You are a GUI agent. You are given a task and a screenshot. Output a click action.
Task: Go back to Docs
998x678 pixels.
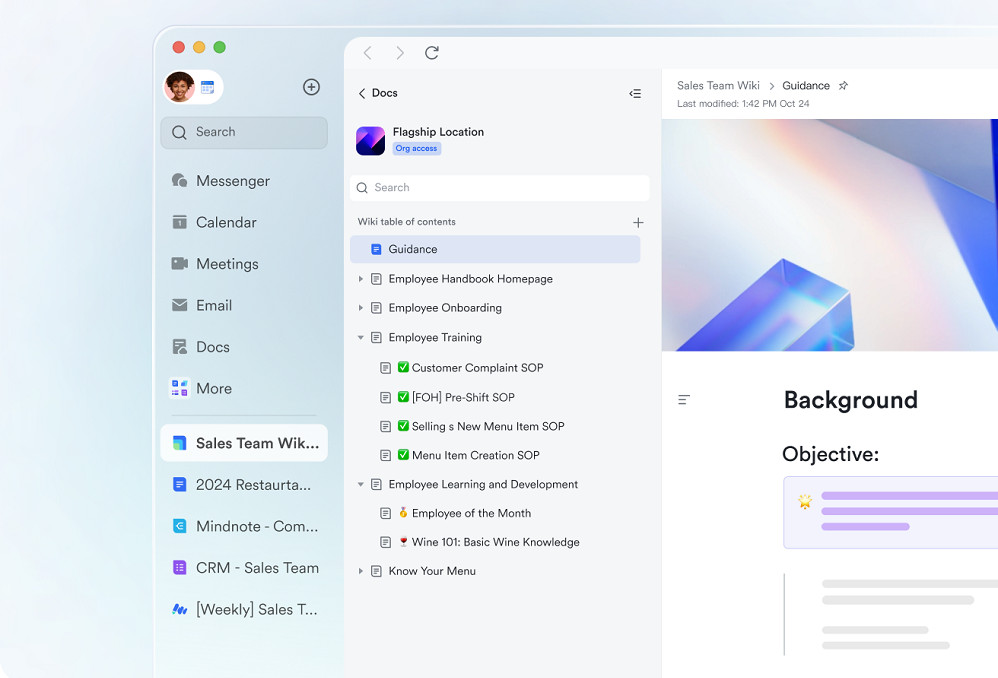tap(377, 93)
